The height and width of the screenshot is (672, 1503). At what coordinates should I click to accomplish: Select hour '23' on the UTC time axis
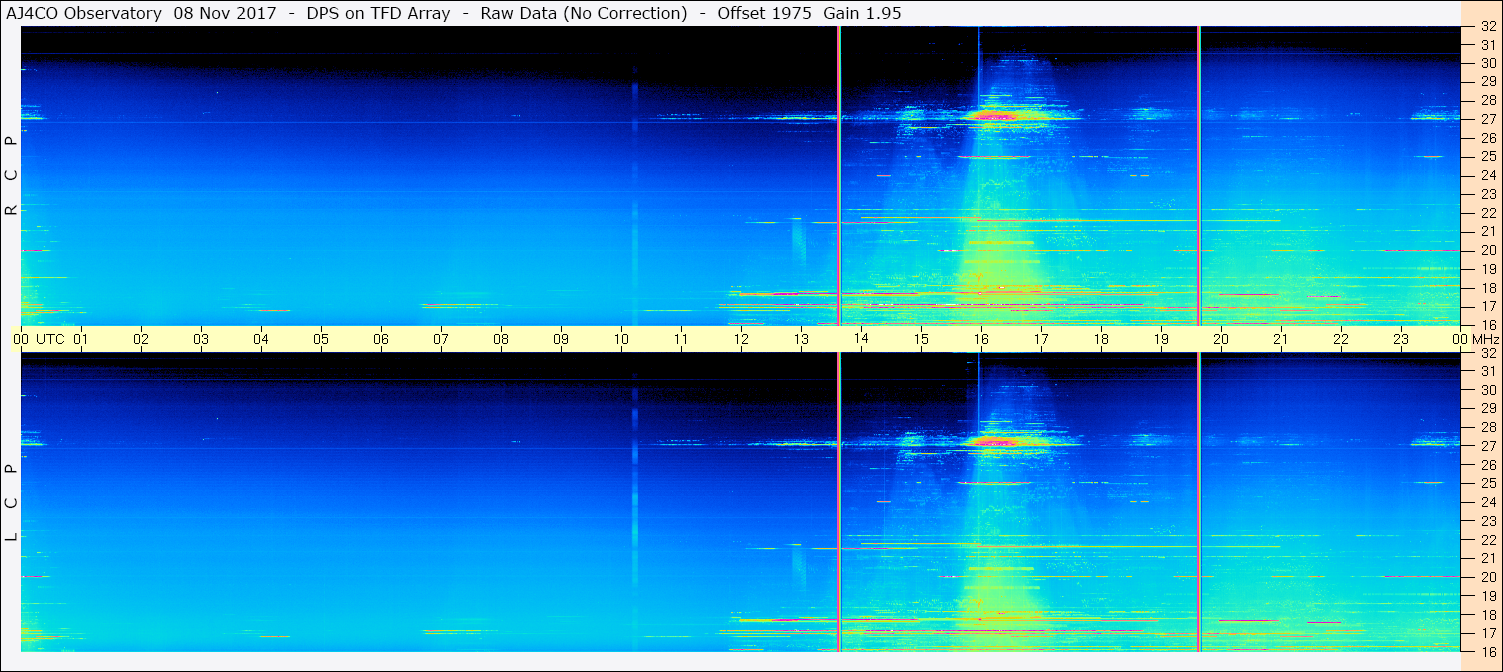1401,339
